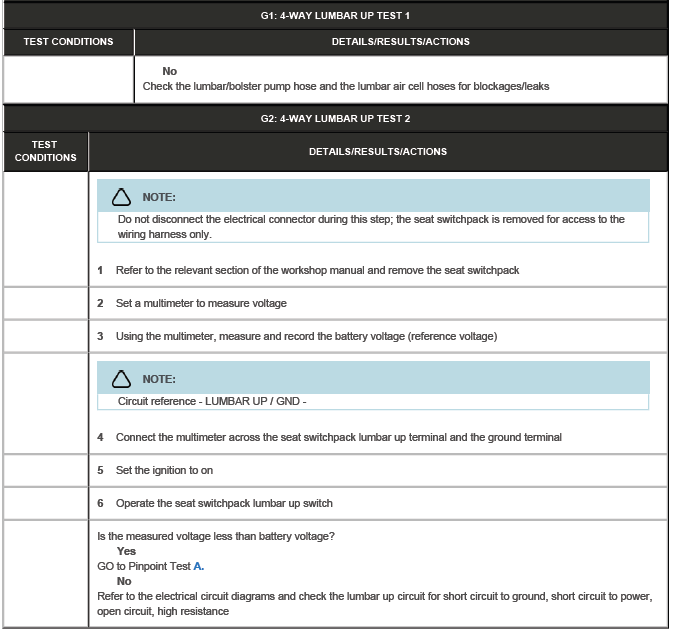Viewport: 674px width, 632px height.
Task: Click the 'Yes' answer in the G2 test
Action: [126, 551]
